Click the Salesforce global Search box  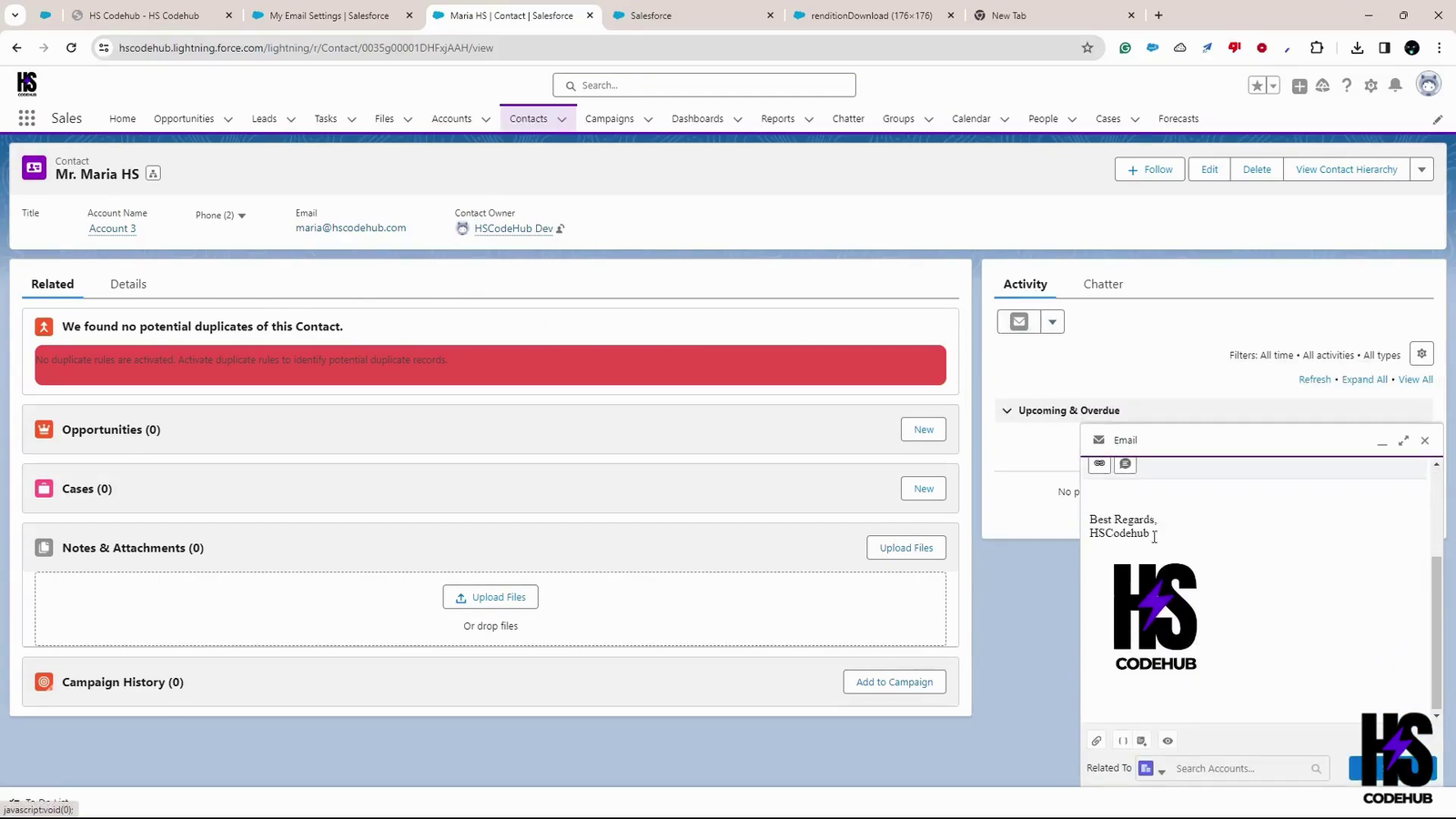pyautogui.click(x=704, y=86)
